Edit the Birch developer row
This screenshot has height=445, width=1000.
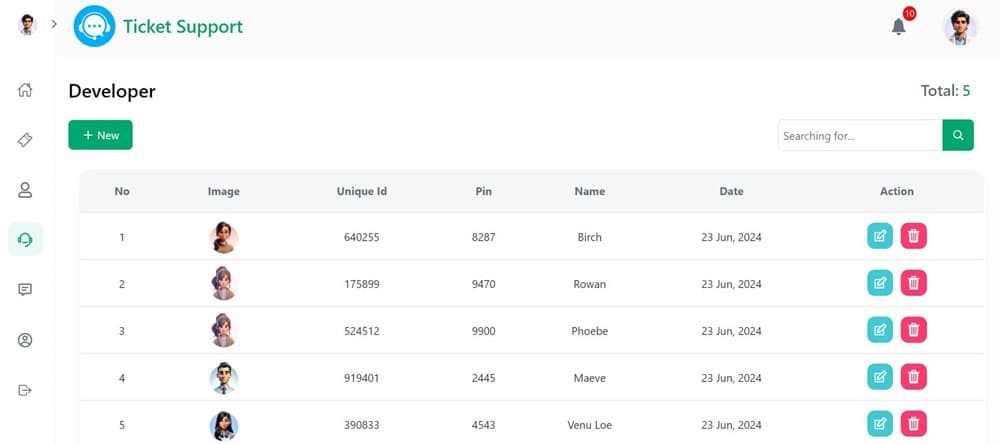pos(880,236)
